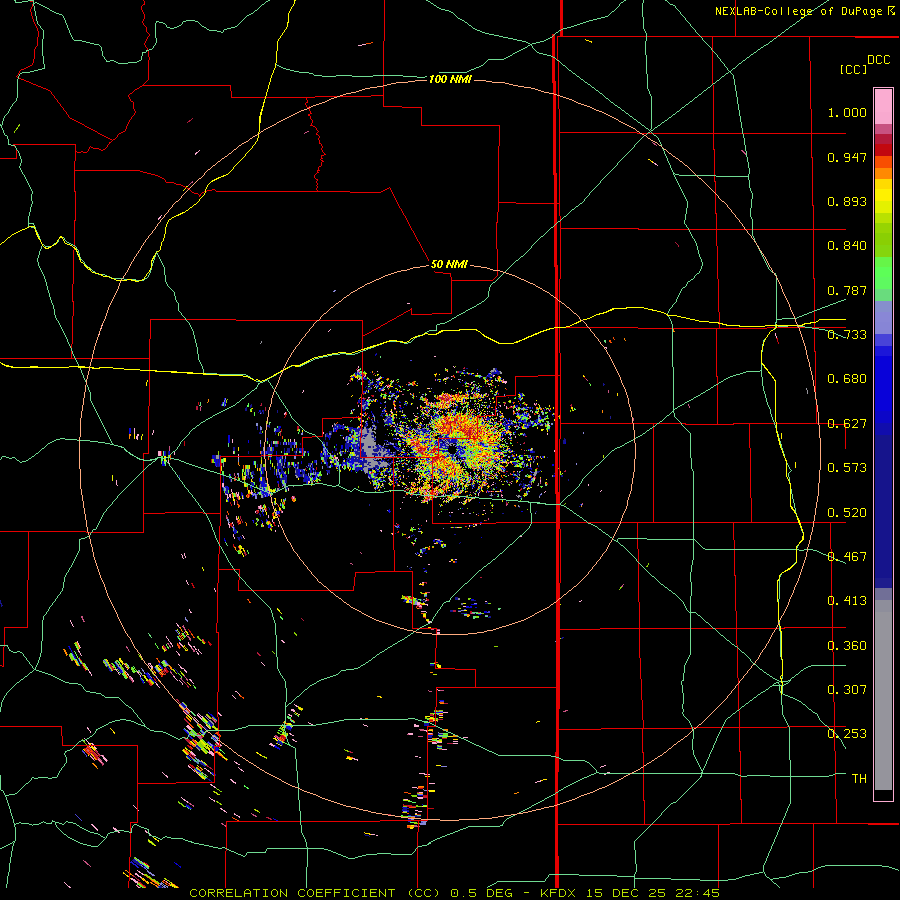The height and width of the screenshot is (900, 900).
Task: Pick the red swatch on the color bar
Action: (883, 149)
